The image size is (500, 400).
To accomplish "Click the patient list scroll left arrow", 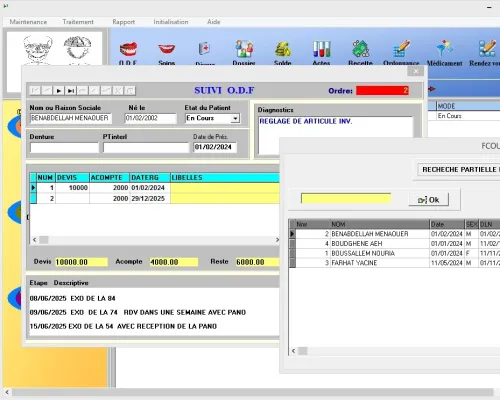I will pyautogui.click(x=293, y=351).
